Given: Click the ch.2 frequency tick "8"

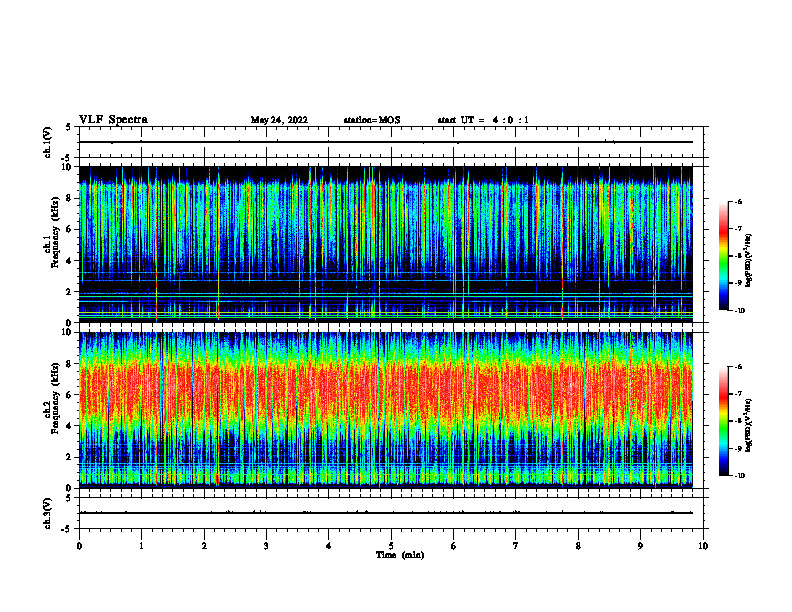Looking at the screenshot, I should (70, 364).
